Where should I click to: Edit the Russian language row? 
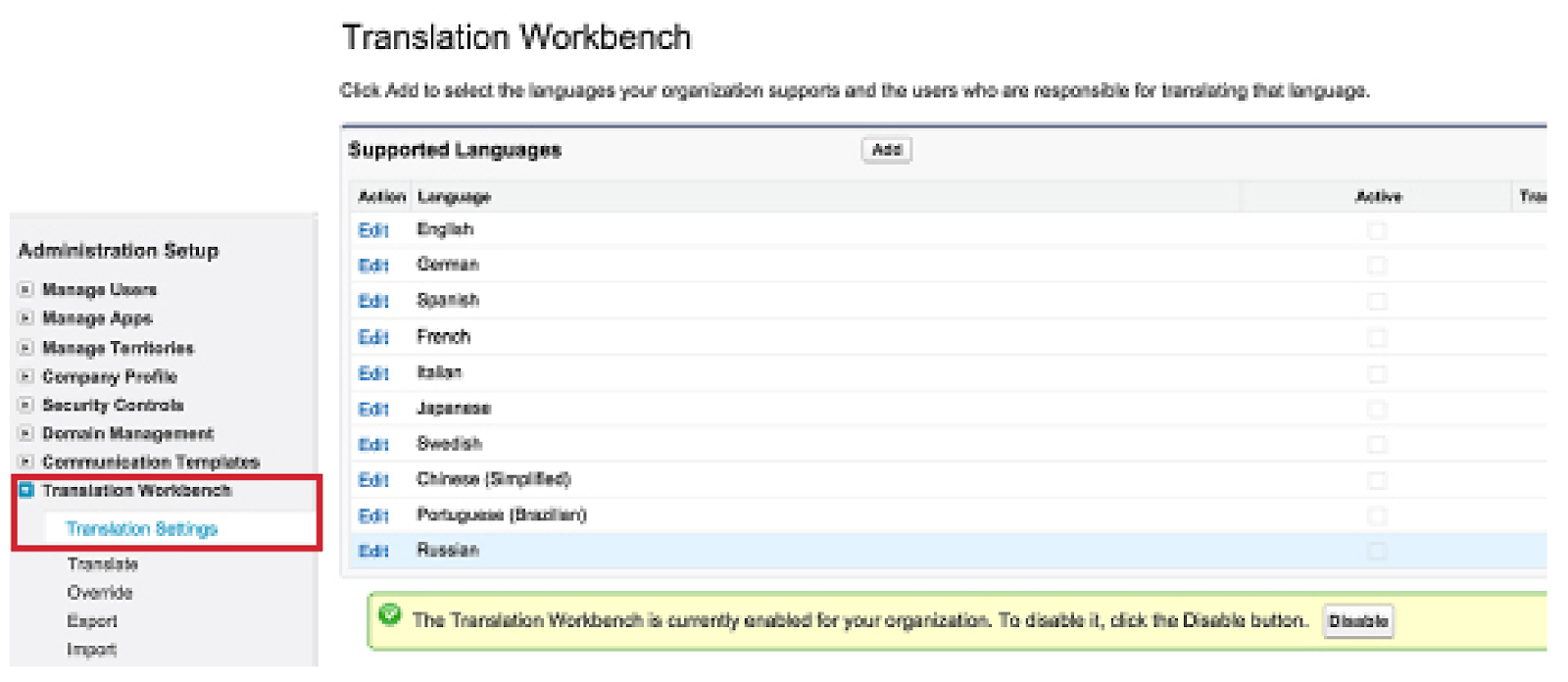pyautogui.click(x=373, y=551)
